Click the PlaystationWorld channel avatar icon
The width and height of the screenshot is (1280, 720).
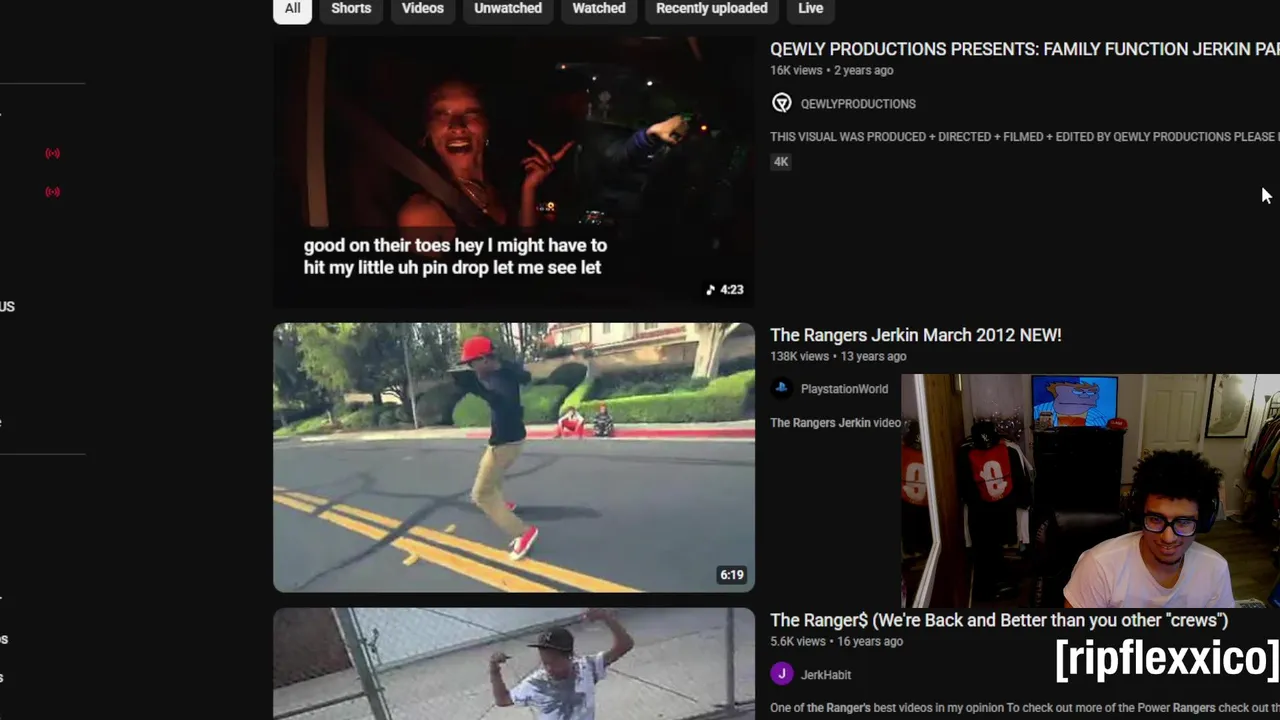pyautogui.click(x=782, y=388)
